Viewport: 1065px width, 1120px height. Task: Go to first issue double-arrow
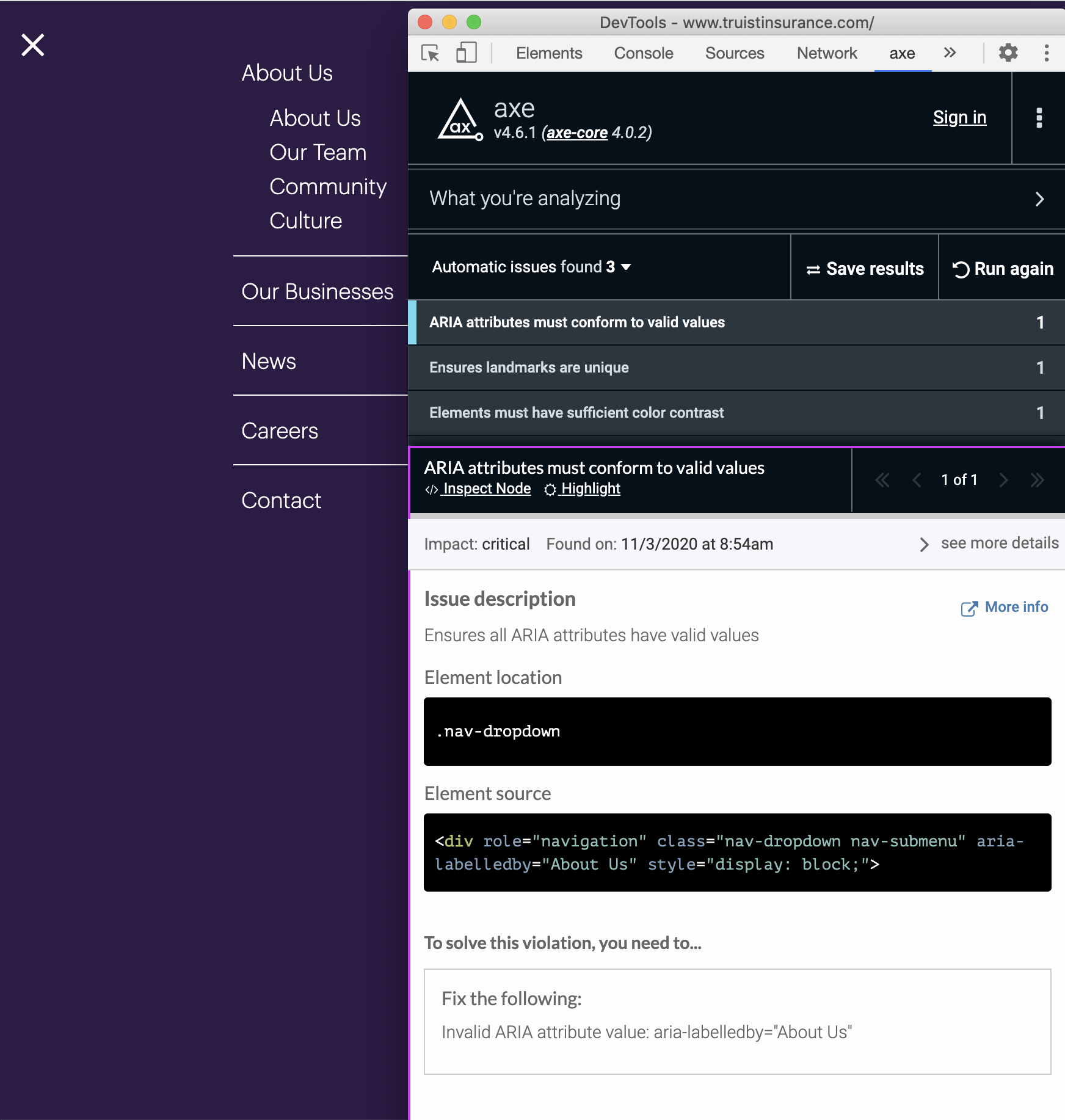[882, 480]
